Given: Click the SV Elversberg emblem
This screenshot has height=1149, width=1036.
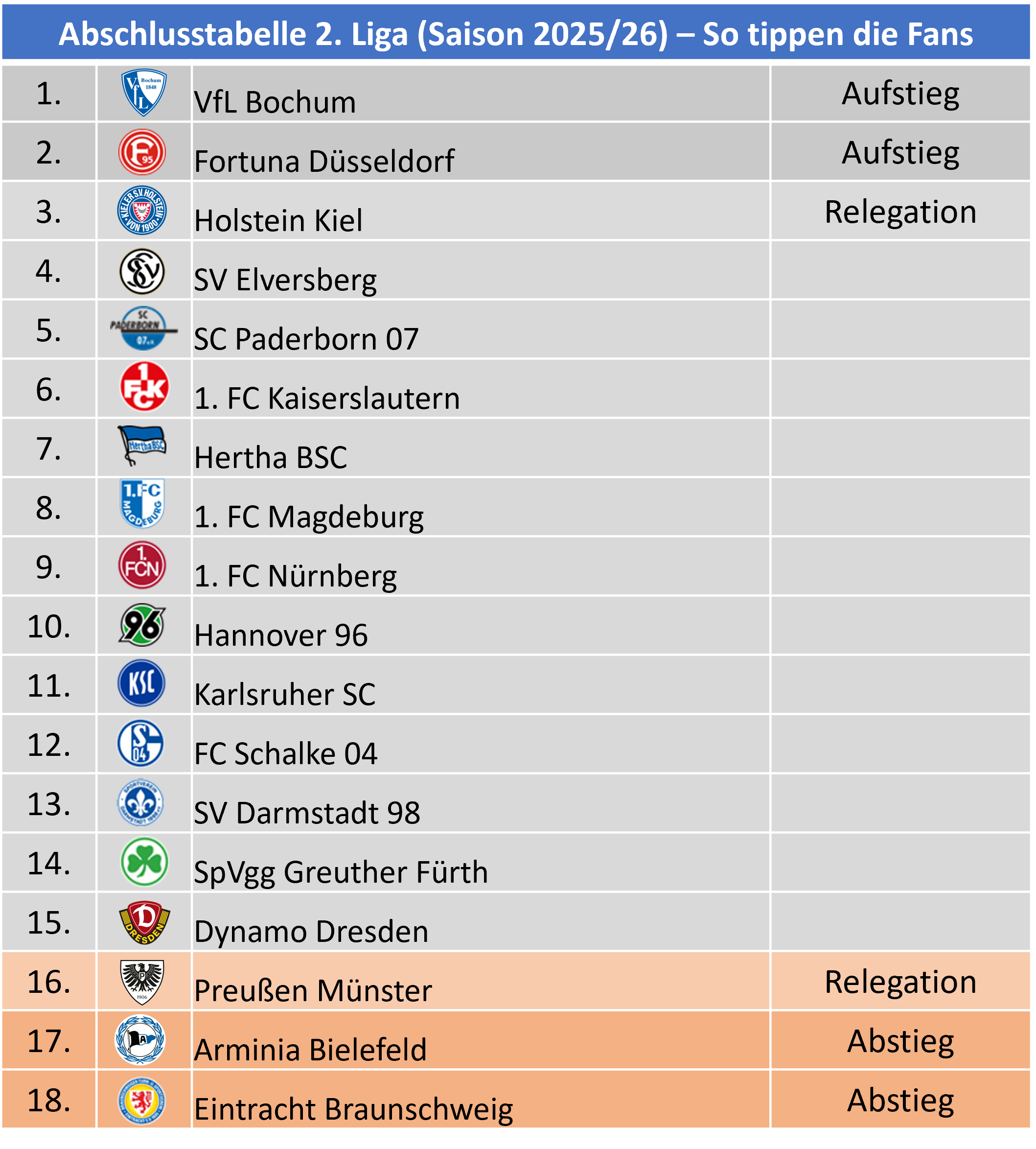Looking at the screenshot, I should (142, 271).
